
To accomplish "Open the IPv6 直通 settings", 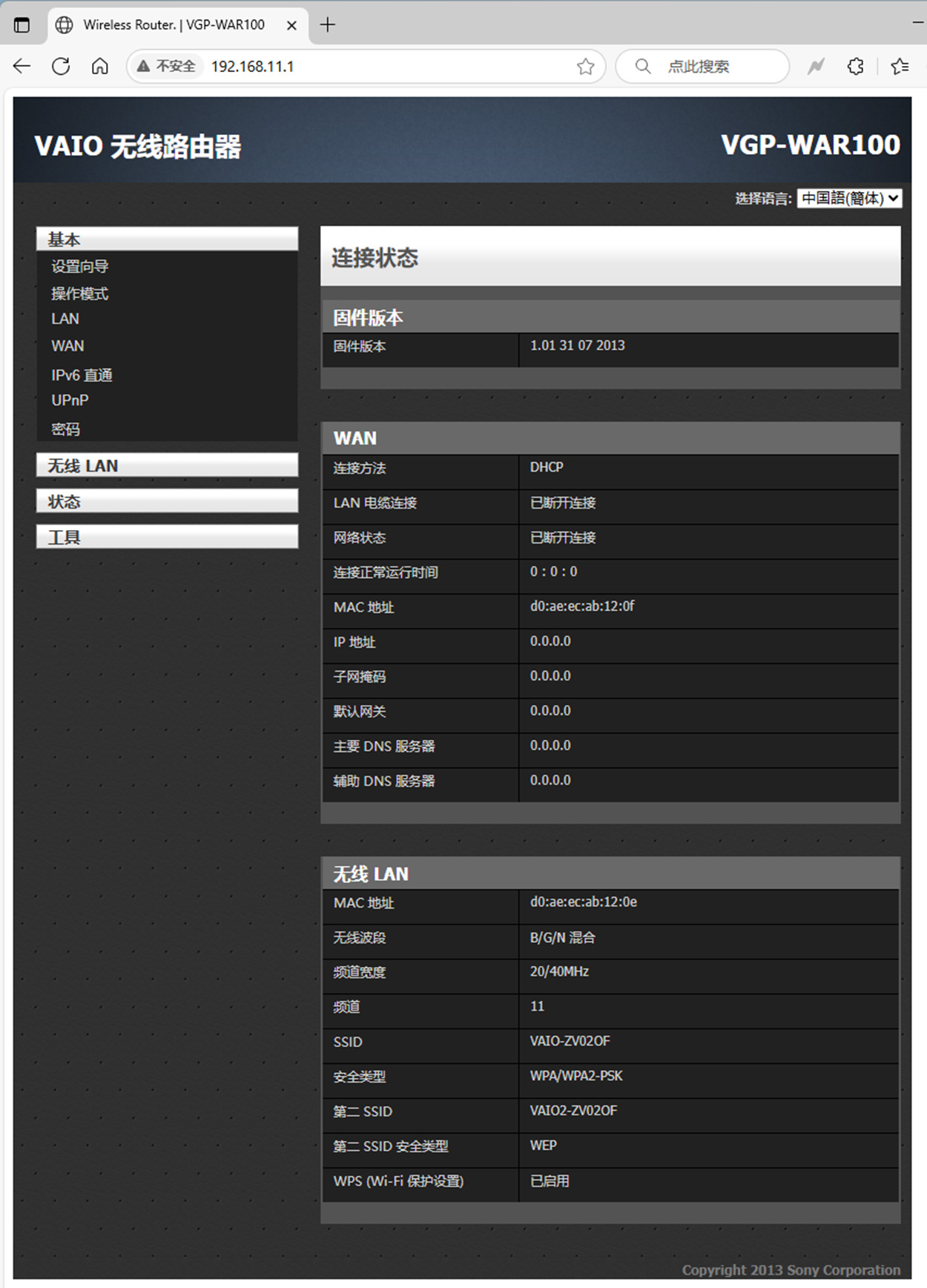I will pyautogui.click(x=82, y=374).
